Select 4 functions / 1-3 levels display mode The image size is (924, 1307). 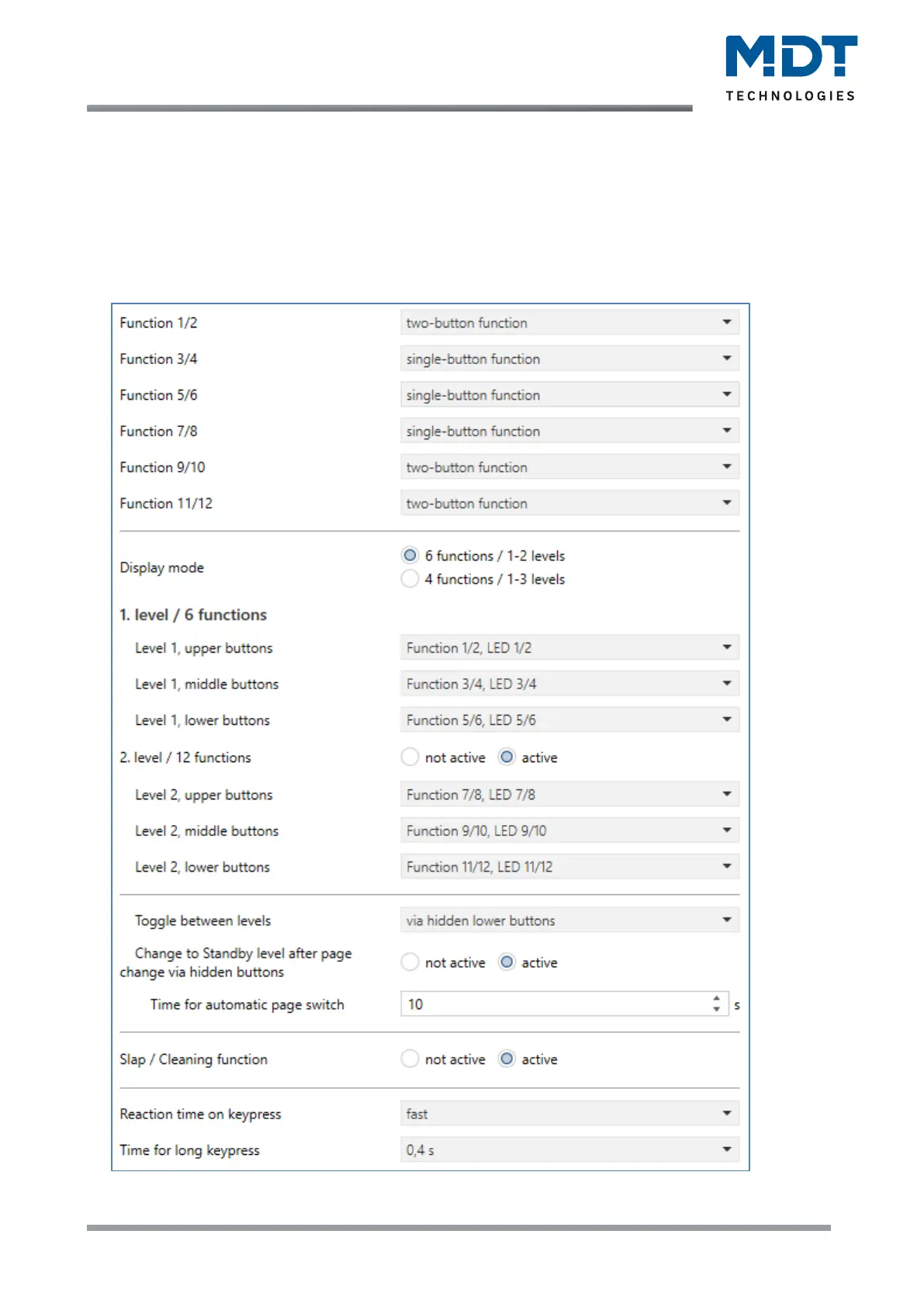(x=410, y=579)
